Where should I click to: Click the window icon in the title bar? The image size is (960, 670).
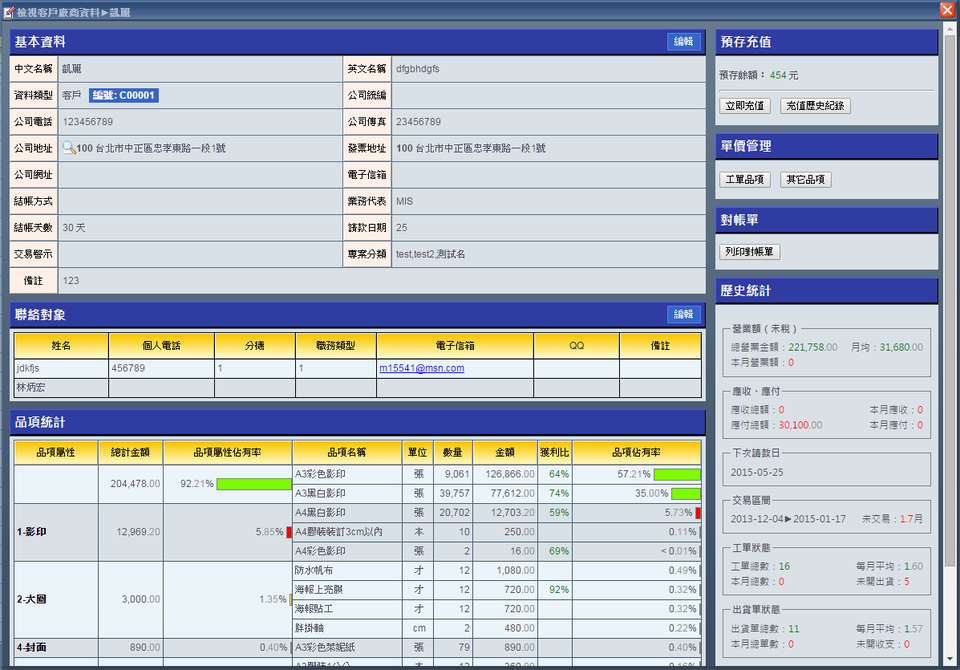[9, 11]
